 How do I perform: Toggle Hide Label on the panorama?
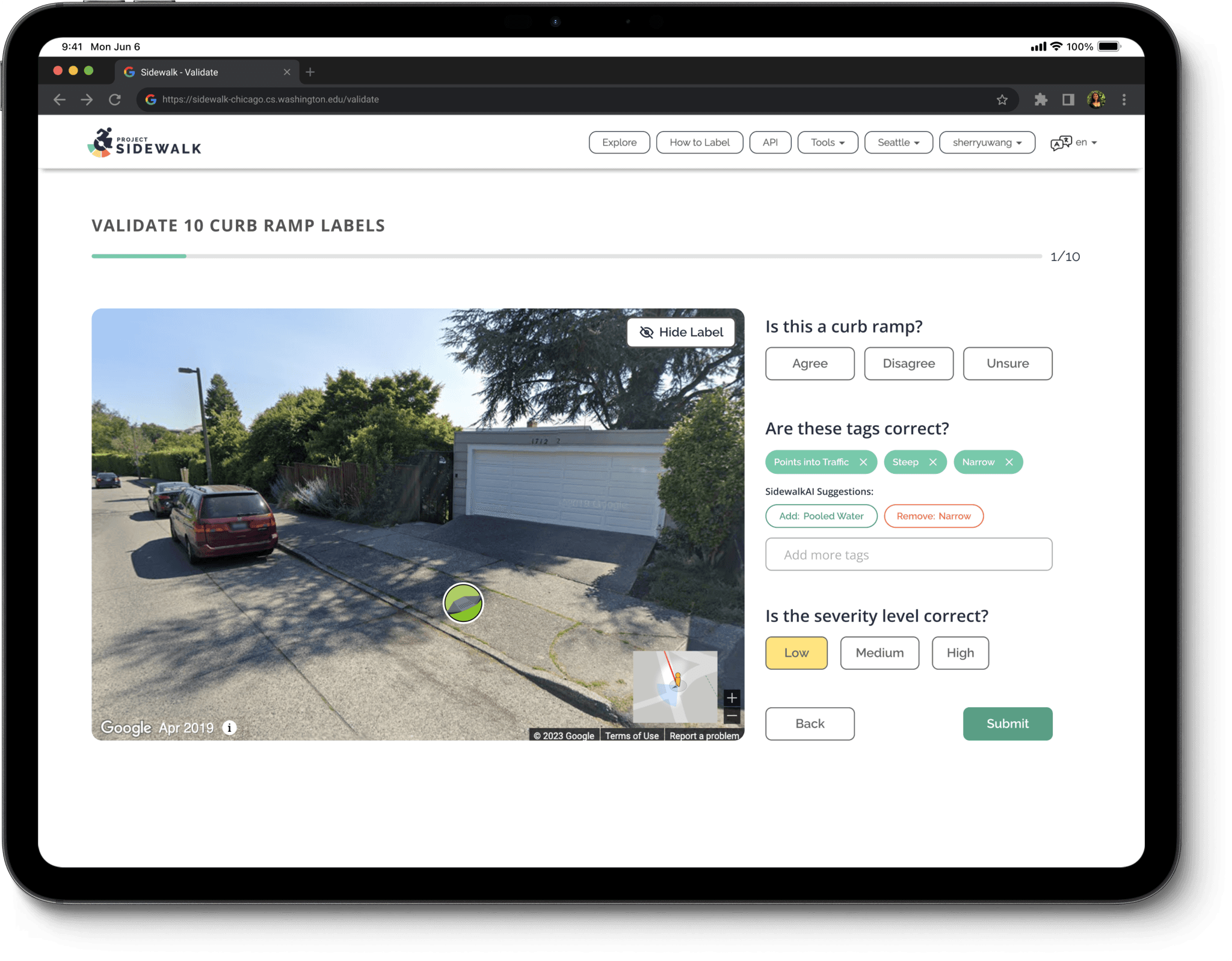click(681, 332)
